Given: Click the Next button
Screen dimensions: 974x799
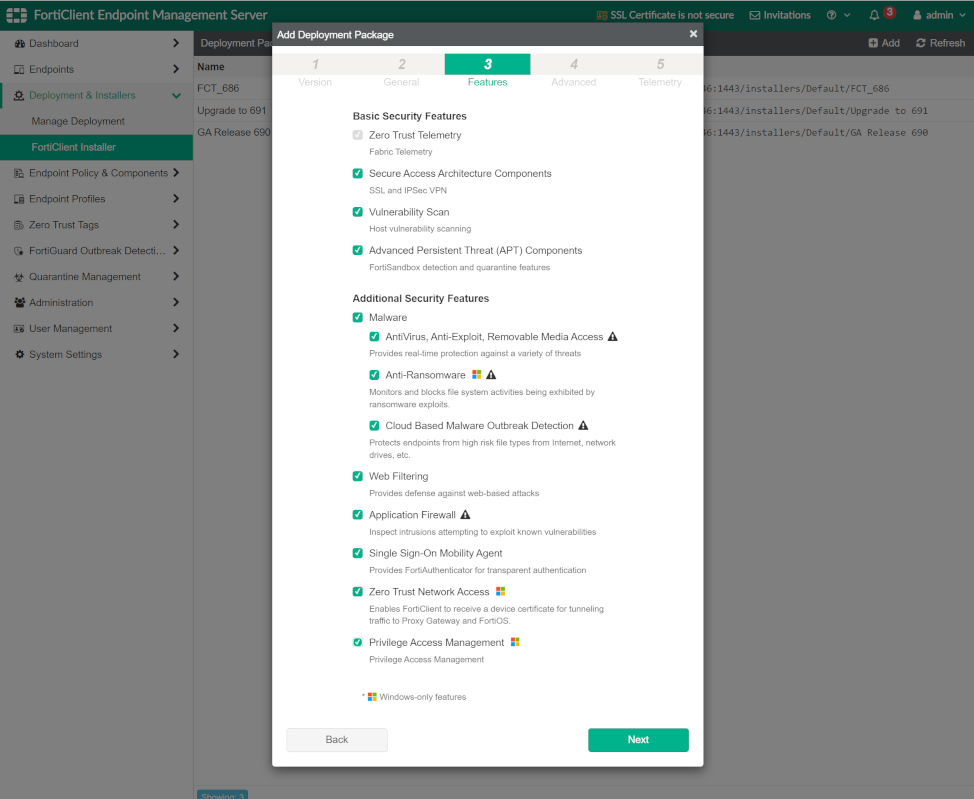Looking at the screenshot, I should tap(638, 739).
